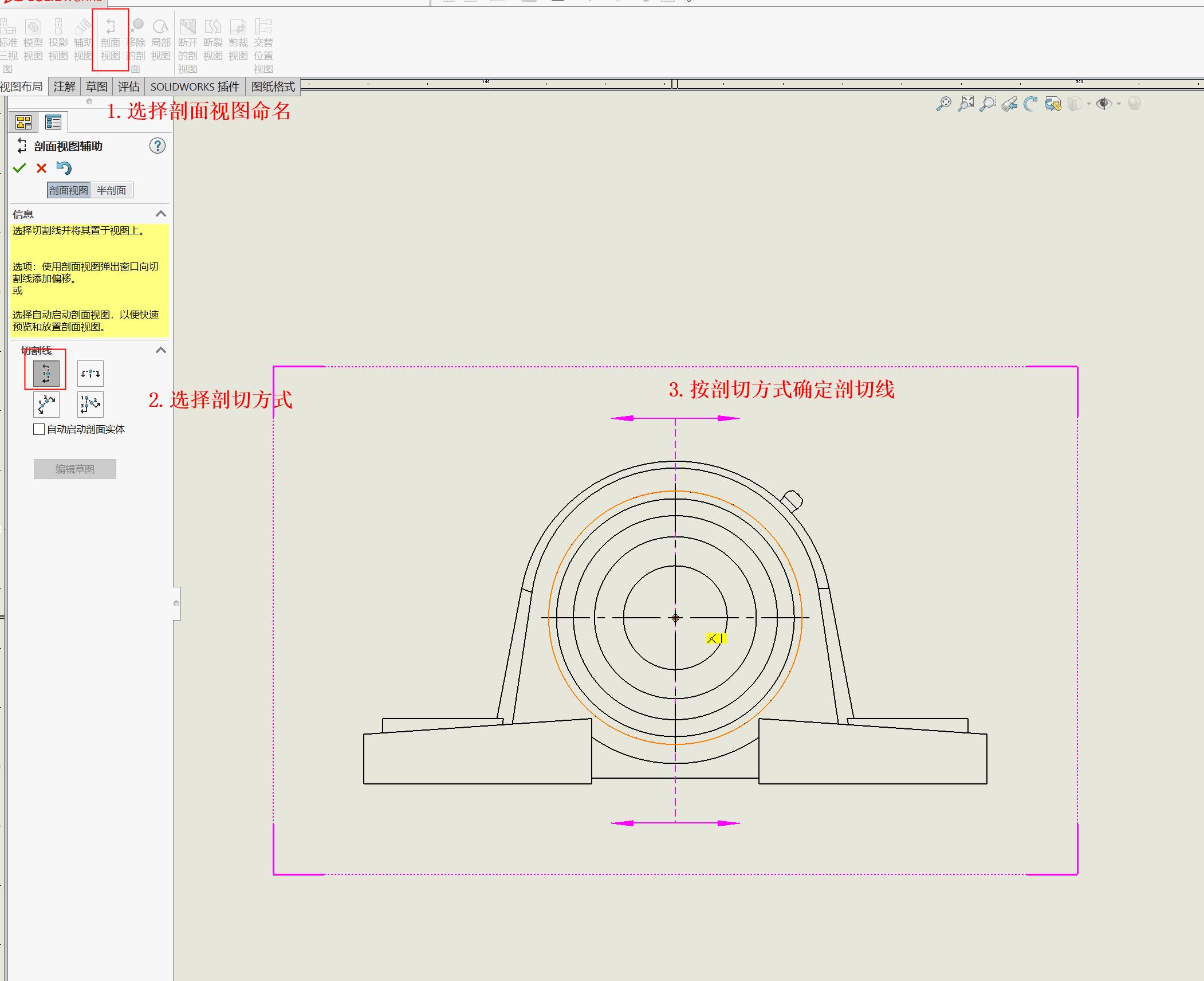The height and width of the screenshot is (981, 1204).
Task: Open the SOLIDWORKS 插件 tab
Action: coord(195,87)
